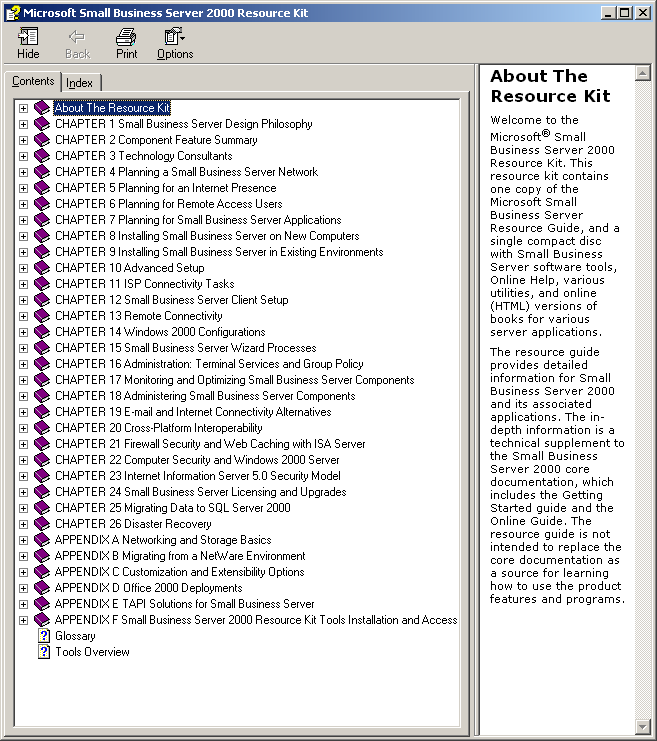Click book icon beside CHAPTER 5

tap(42, 188)
